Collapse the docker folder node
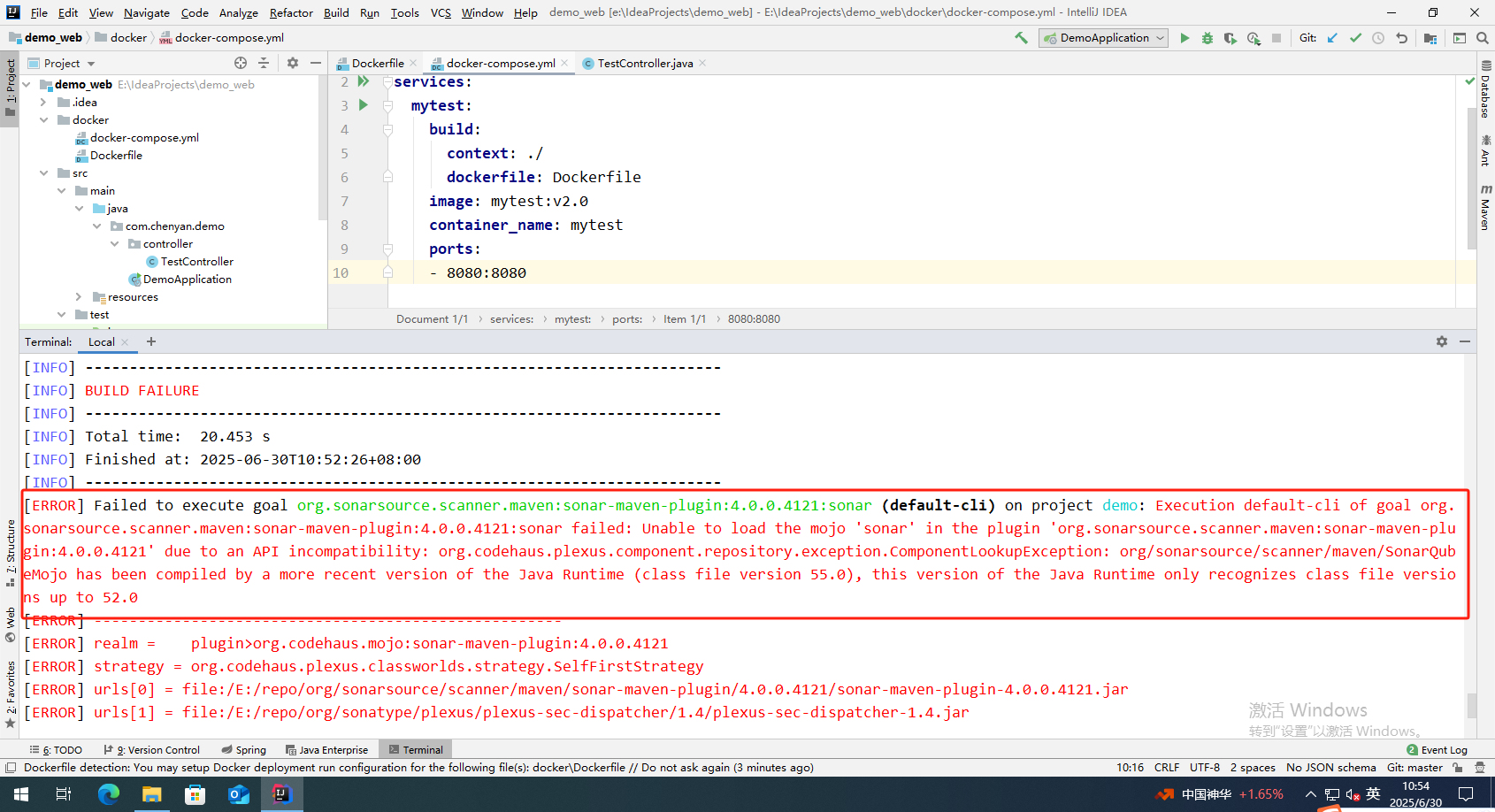Image resolution: width=1495 pixels, height=812 pixels. click(x=43, y=120)
